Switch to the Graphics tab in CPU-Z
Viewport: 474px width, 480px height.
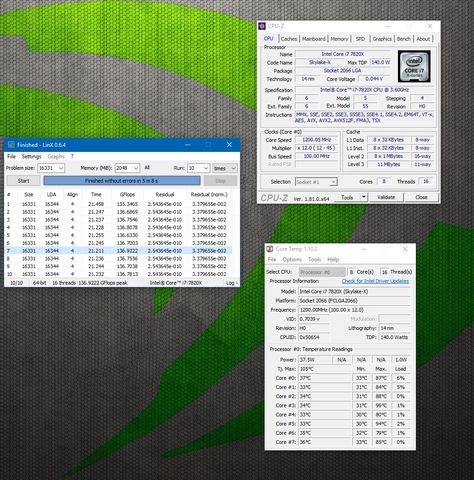coord(382,39)
